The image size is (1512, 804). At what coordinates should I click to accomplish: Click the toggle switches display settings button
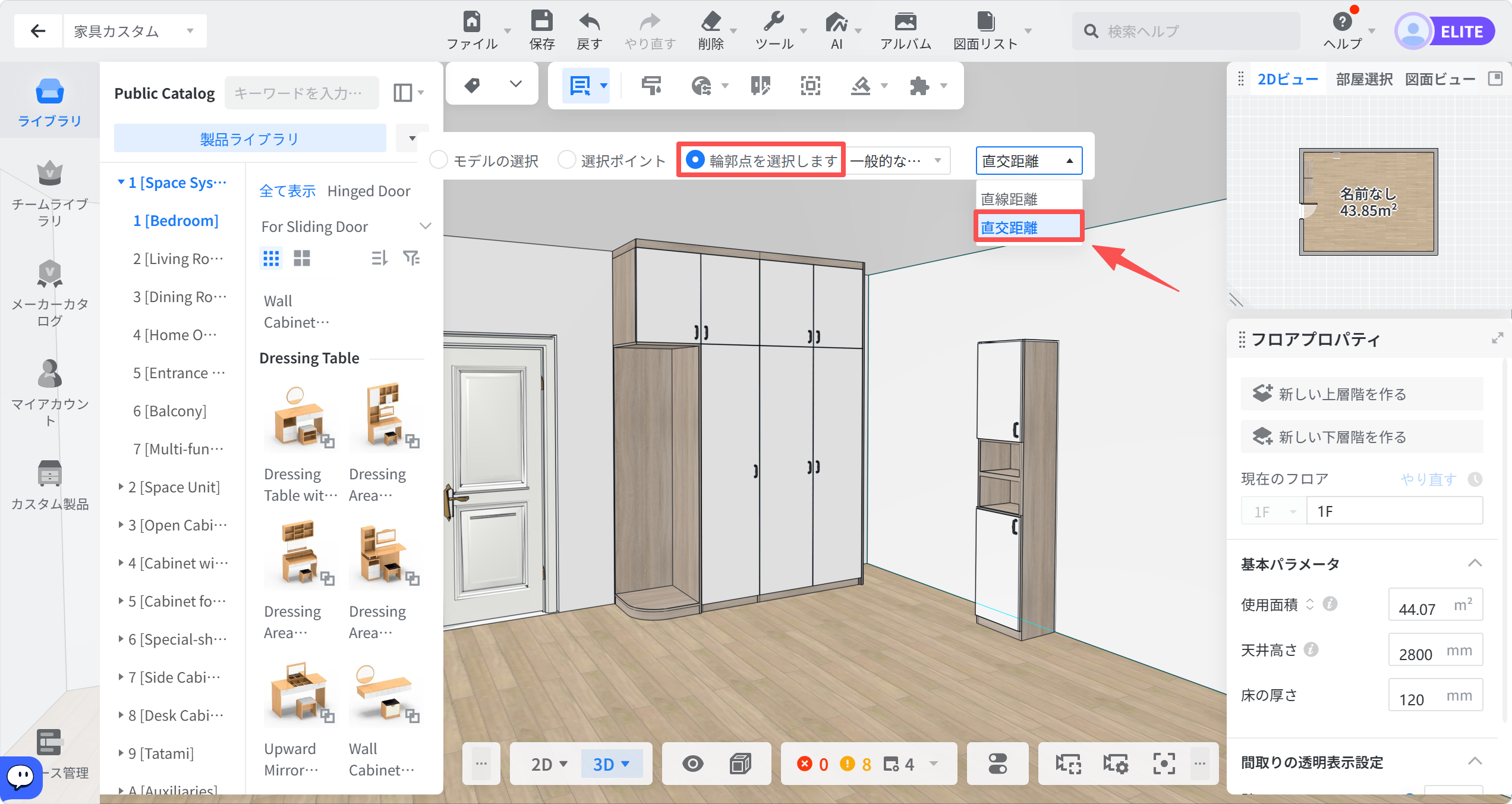click(x=997, y=764)
